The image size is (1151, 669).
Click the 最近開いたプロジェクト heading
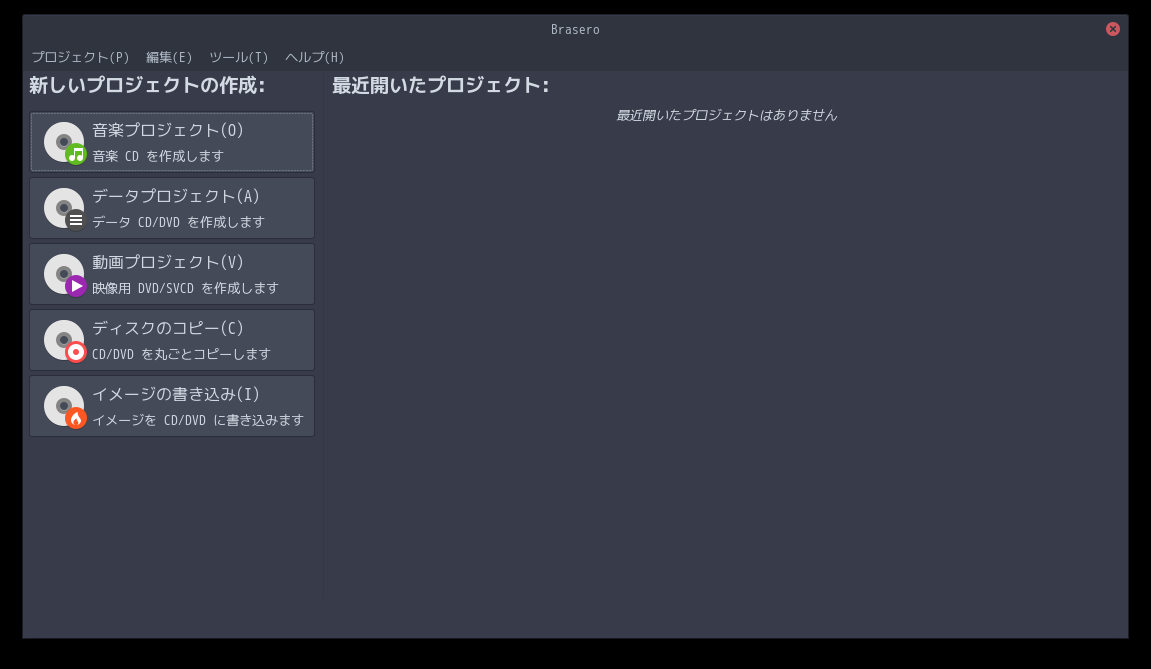(x=440, y=85)
